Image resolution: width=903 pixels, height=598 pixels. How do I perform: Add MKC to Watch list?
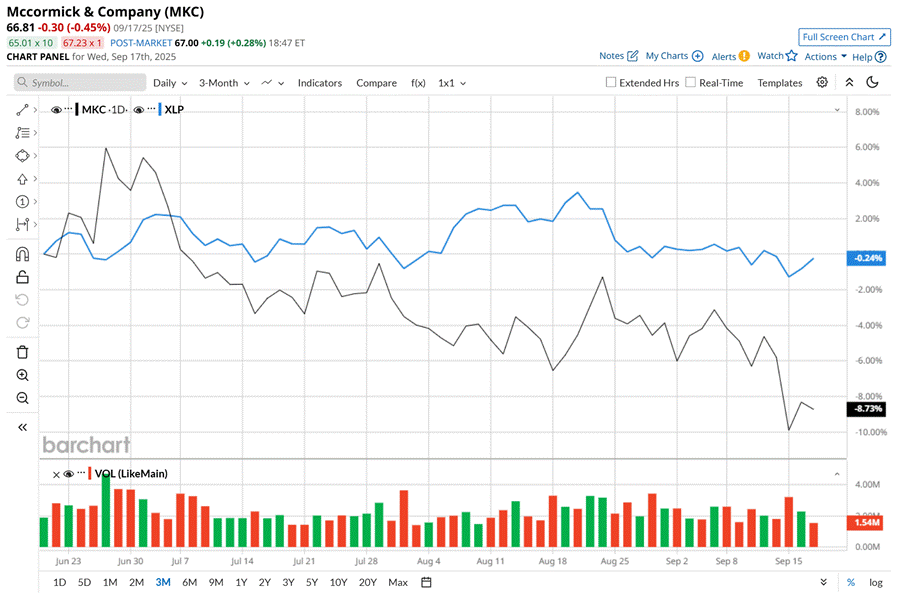777,56
